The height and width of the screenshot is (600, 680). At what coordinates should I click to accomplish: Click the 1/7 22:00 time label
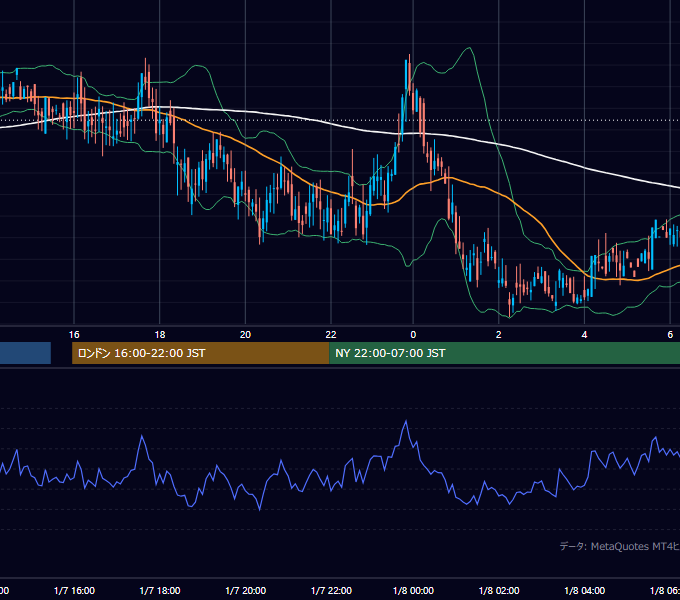tap(331, 590)
